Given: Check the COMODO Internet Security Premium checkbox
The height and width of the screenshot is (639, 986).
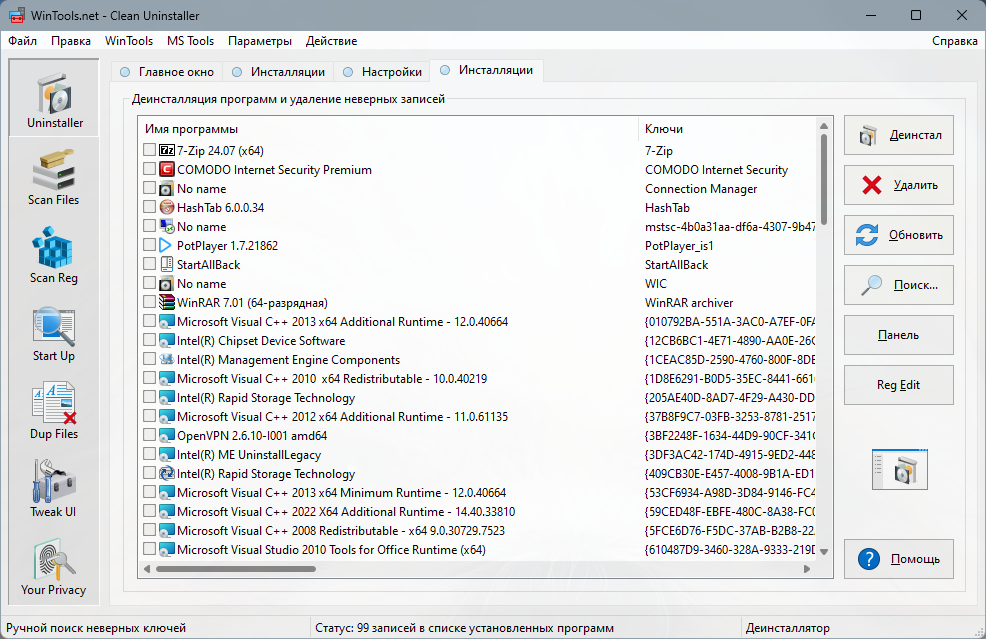Looking at the screenshot, I should click(149, 169).
